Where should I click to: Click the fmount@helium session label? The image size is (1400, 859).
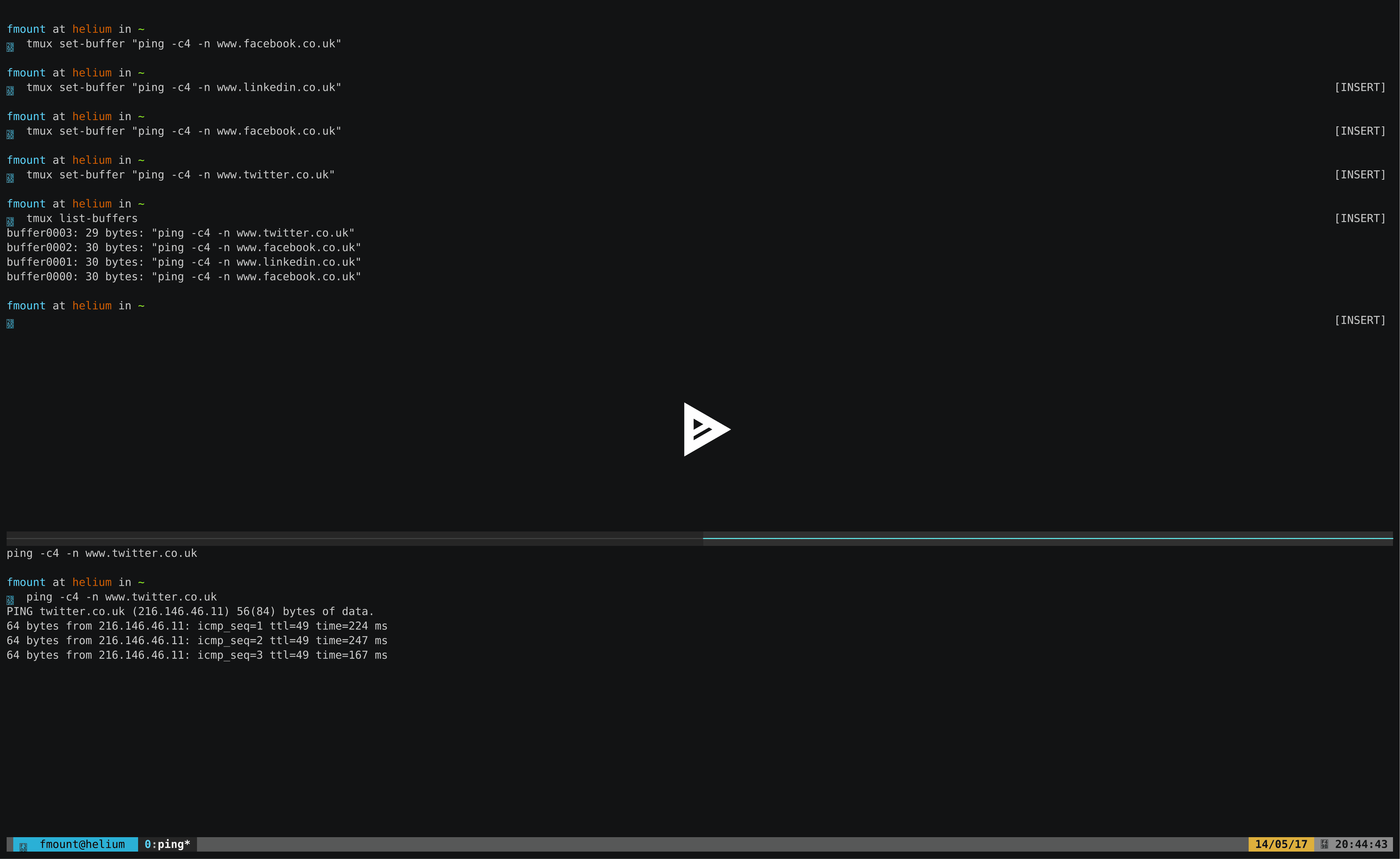(x=82, y=844)
